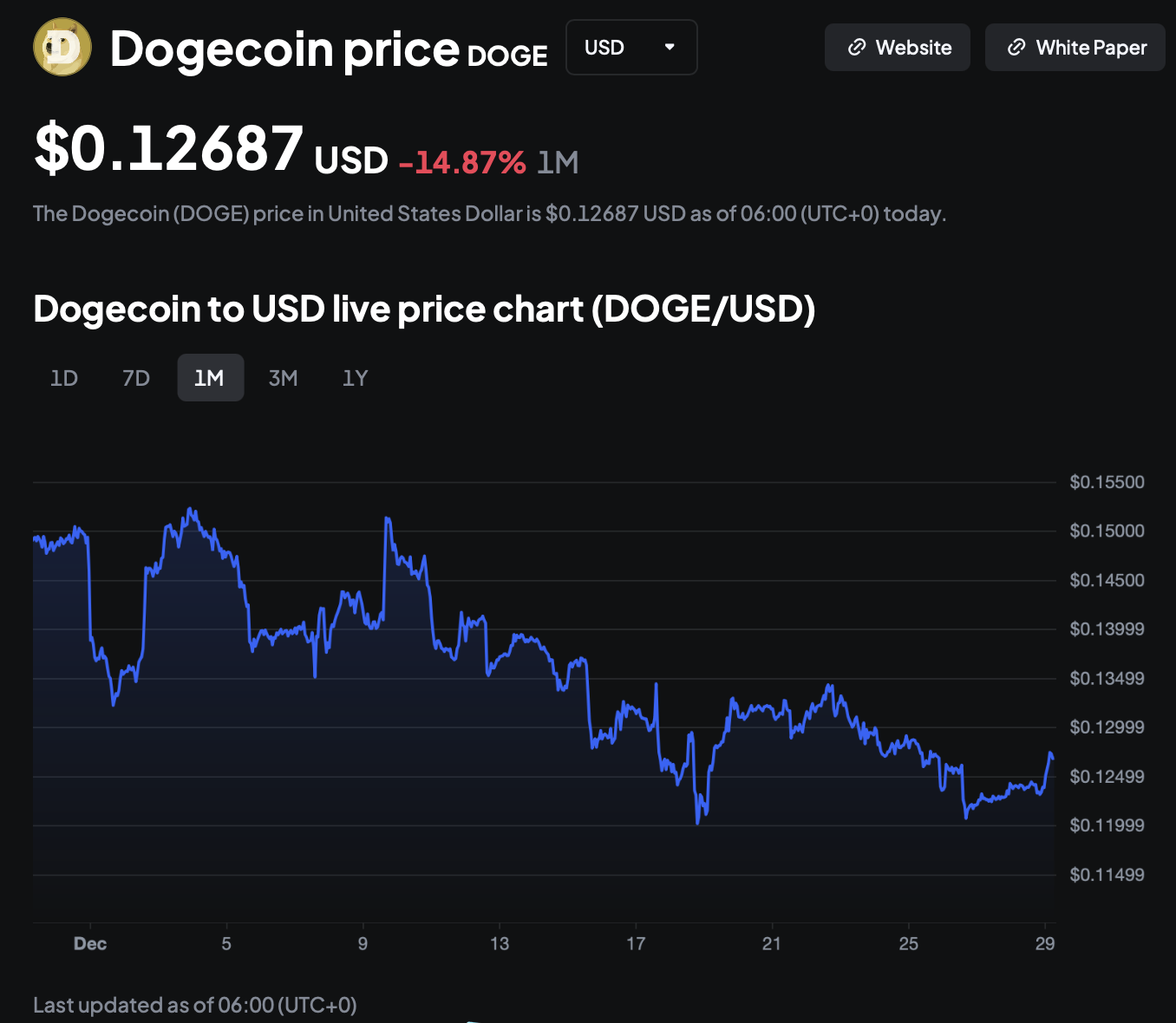The width and height of the screenshot is (1176, 1023).
Task: Click the $0.15000 price axis label
Action: coord(1107,531)
